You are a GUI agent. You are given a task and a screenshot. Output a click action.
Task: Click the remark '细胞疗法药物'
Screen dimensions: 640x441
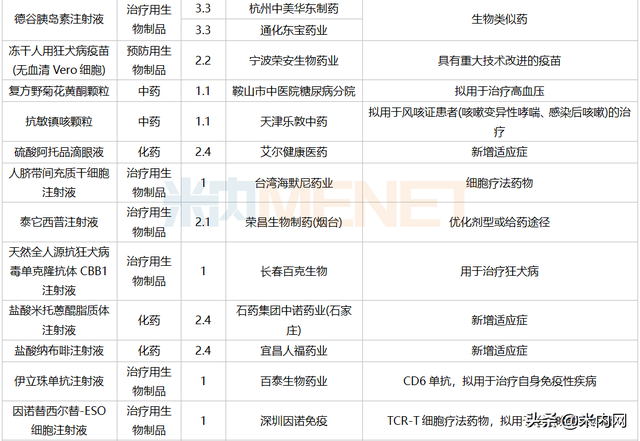point(500,183)
